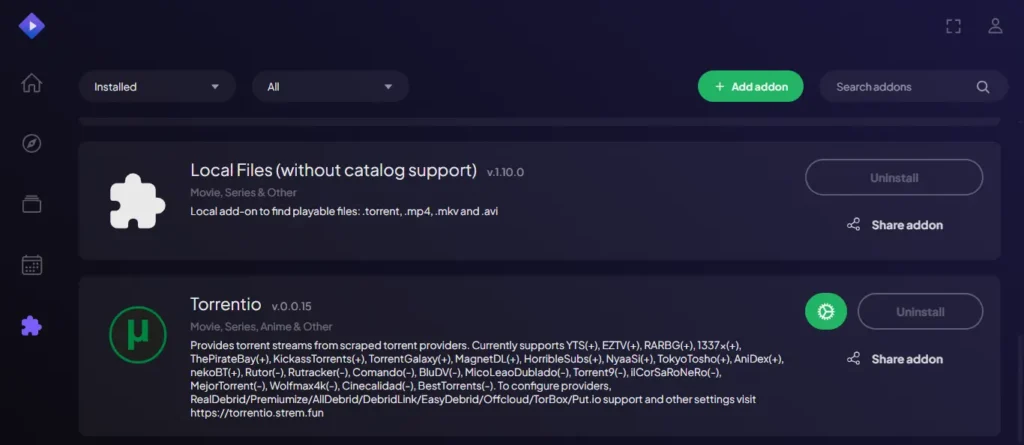Share the Local Files addon
1024x445 pixels.
894,225
